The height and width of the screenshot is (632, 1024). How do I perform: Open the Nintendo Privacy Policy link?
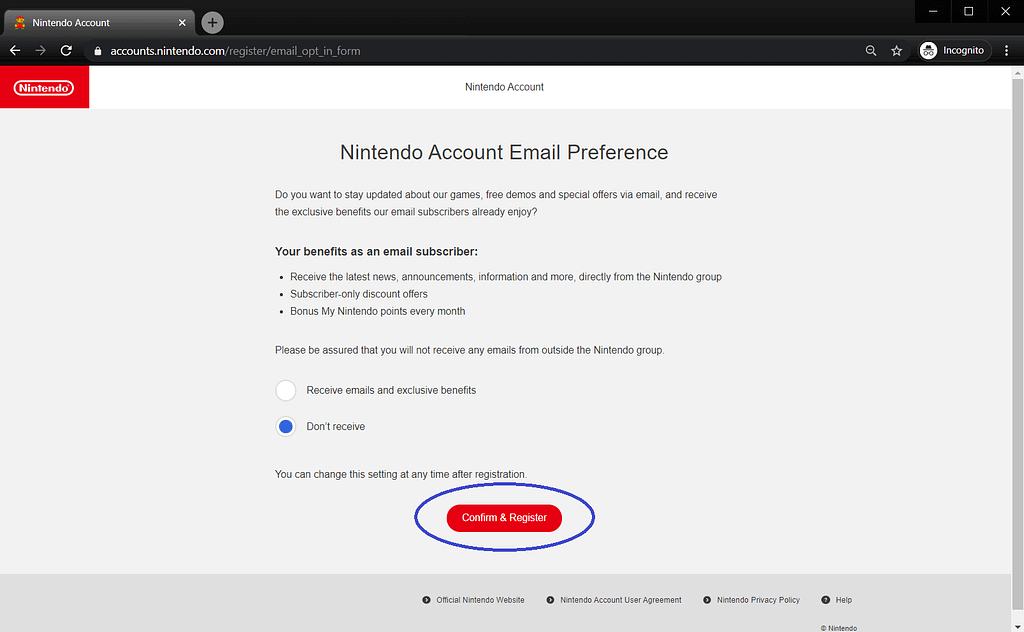point(758,600)
